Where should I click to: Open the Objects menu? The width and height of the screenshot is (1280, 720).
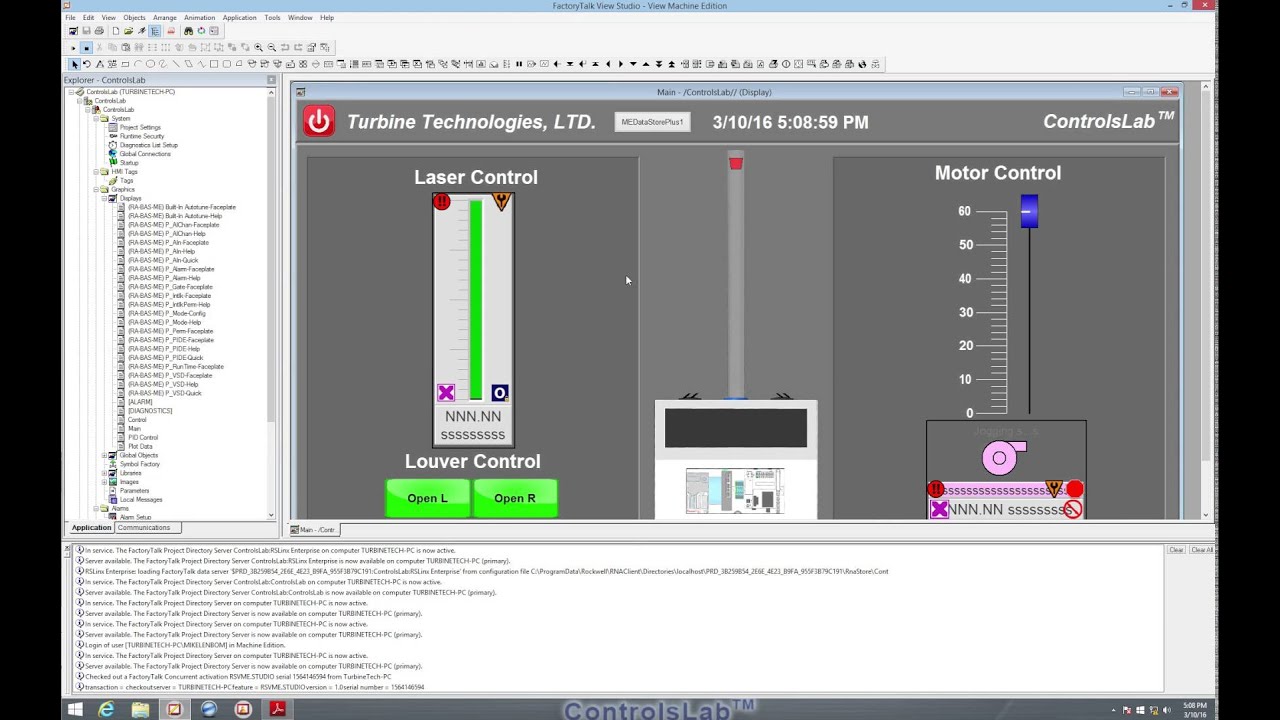[134, 17]
